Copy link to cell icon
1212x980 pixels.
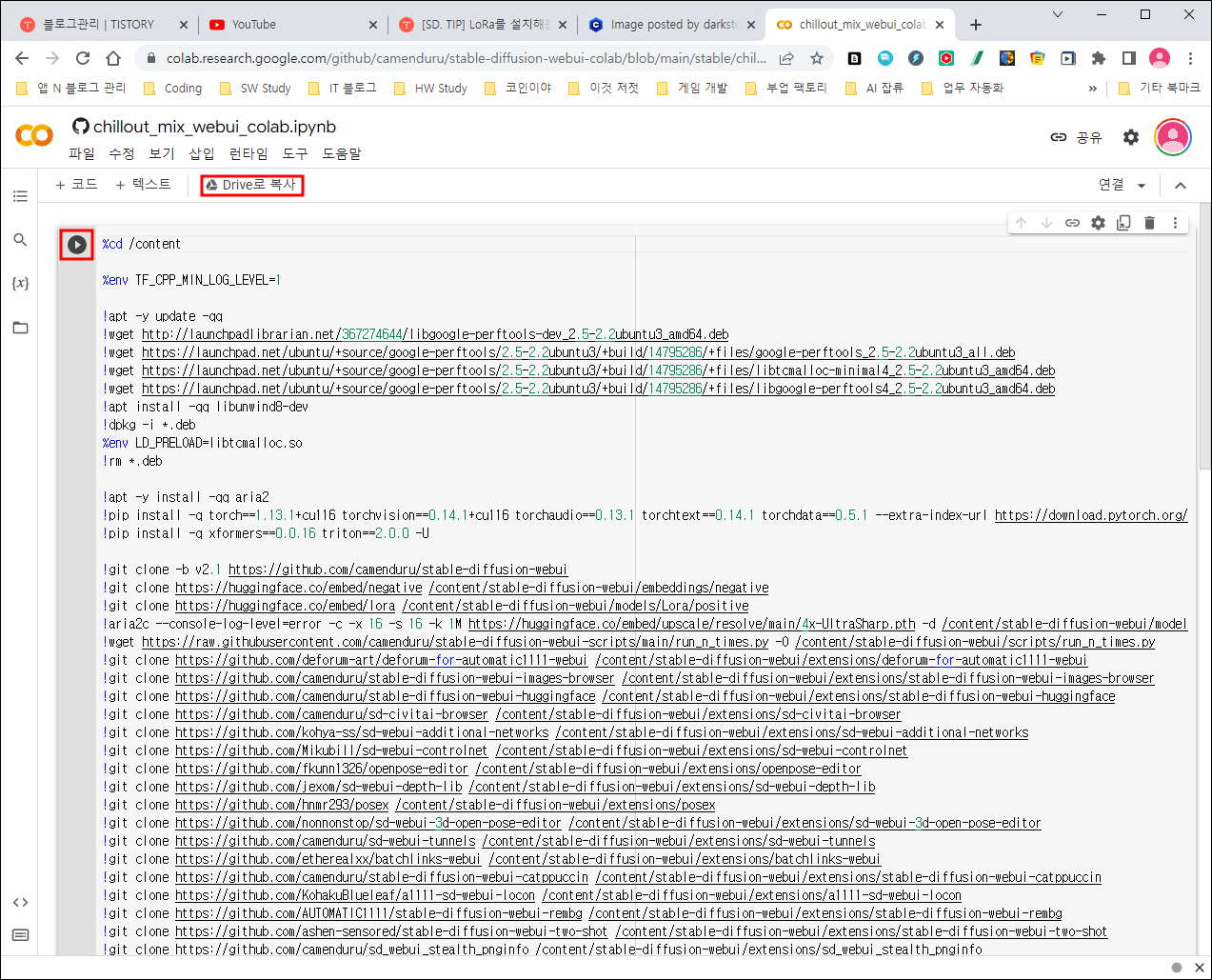pos(1072,223)
